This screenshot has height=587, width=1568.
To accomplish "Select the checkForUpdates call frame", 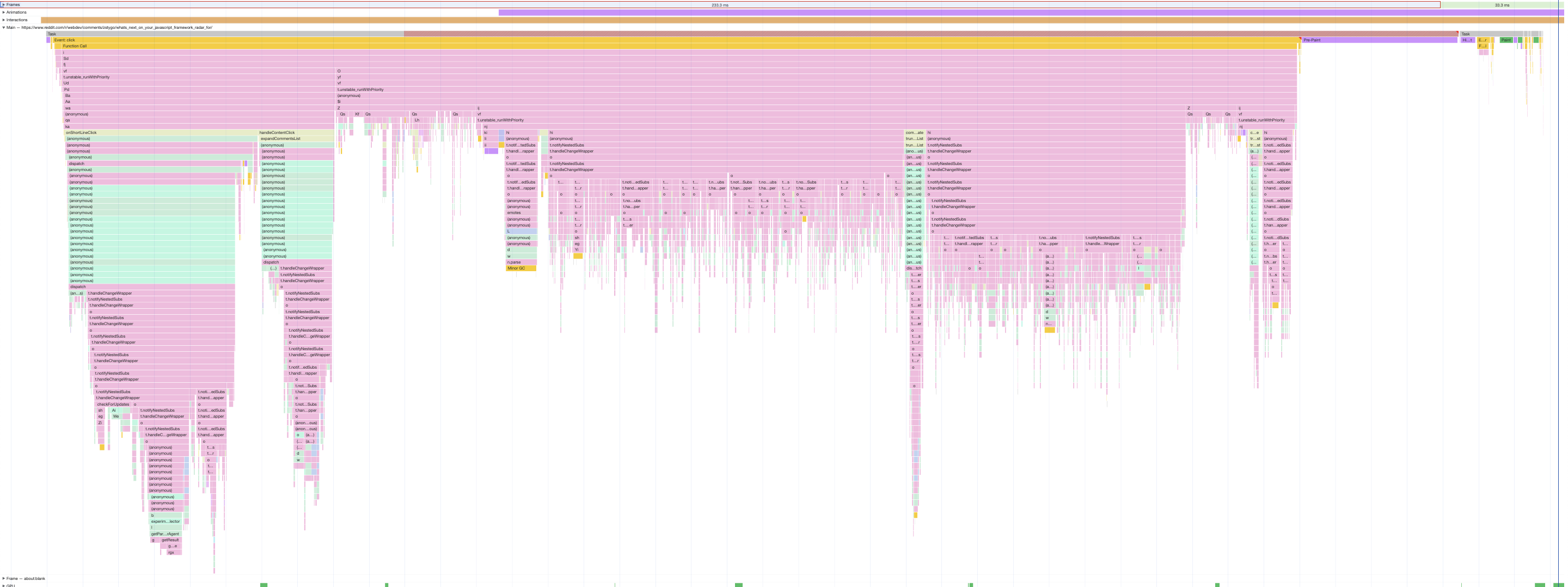I will point(113,405).
